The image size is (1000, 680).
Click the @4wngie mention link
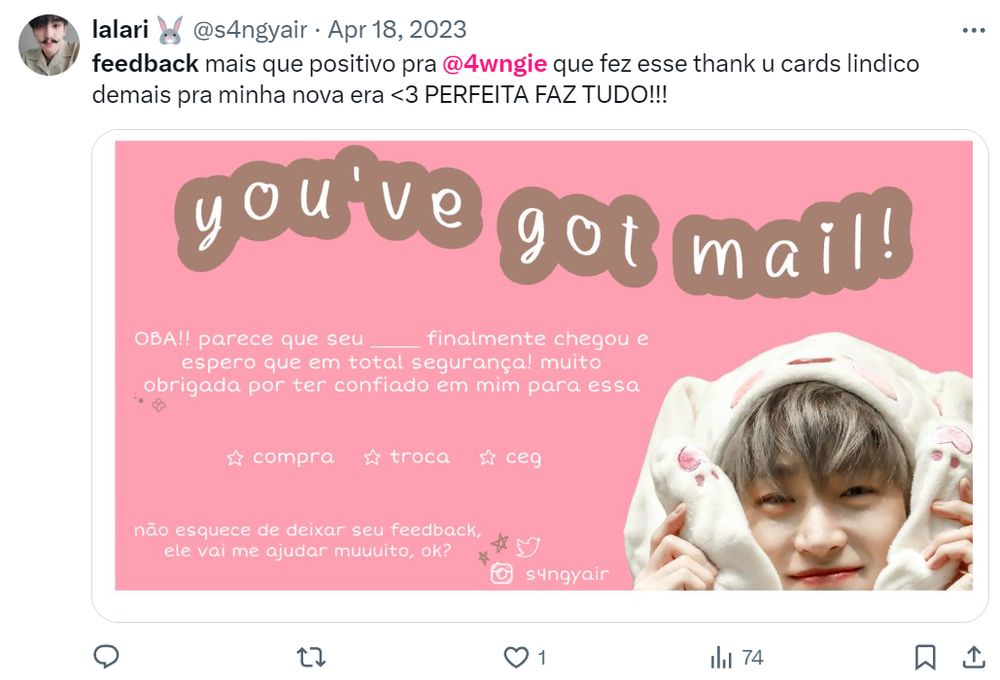[494, 64]
